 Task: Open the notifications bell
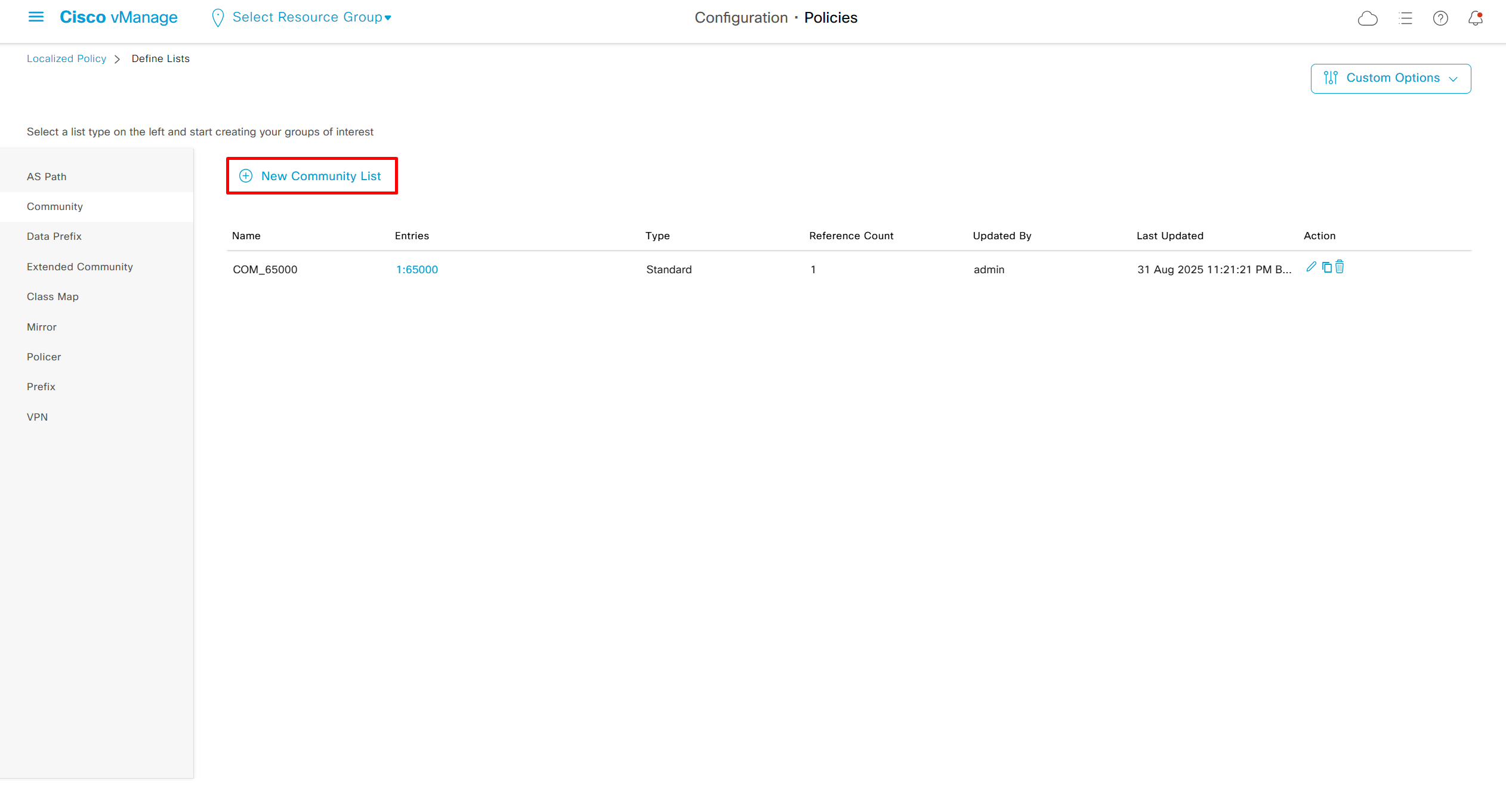[1475, 18]
